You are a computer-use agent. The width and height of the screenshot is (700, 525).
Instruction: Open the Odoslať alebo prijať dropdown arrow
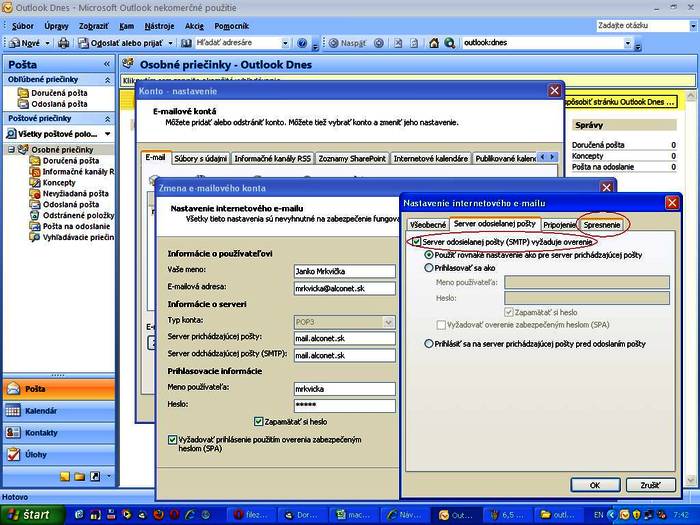pos(170,43)
